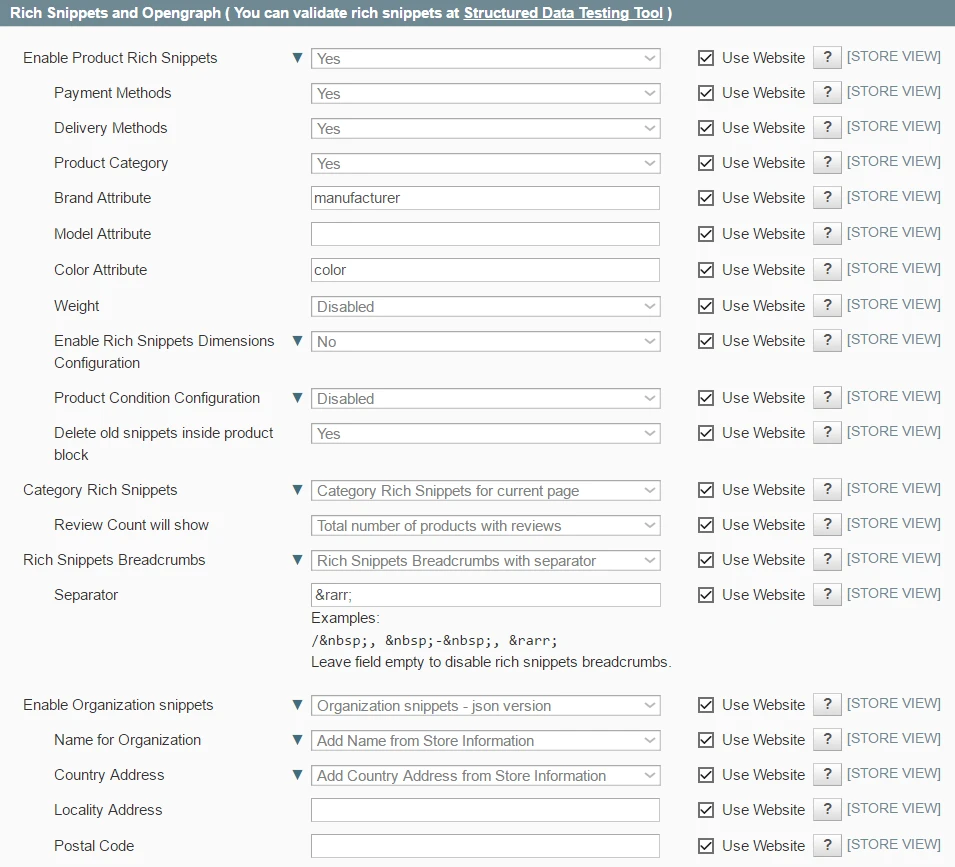Toggle Use Website beside Color Attribute

click(706, 268)
